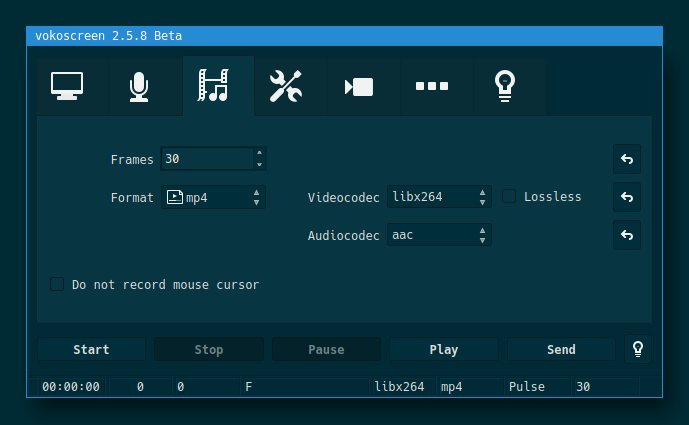Image resolution: width=689 pixels, height=425 pixels.
Task: Expand the Format mp4 dropdown
Action: [x=214, y=197]
